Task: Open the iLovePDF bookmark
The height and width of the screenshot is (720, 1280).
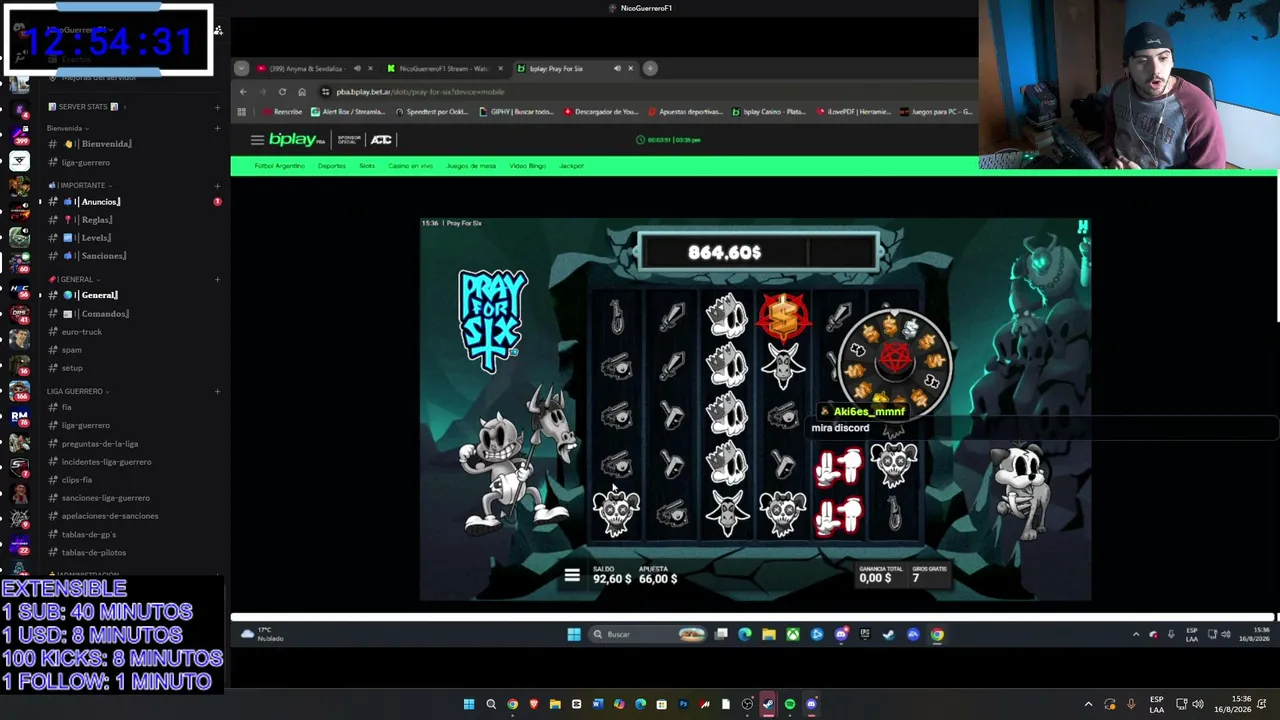Action: pos(854,112)
